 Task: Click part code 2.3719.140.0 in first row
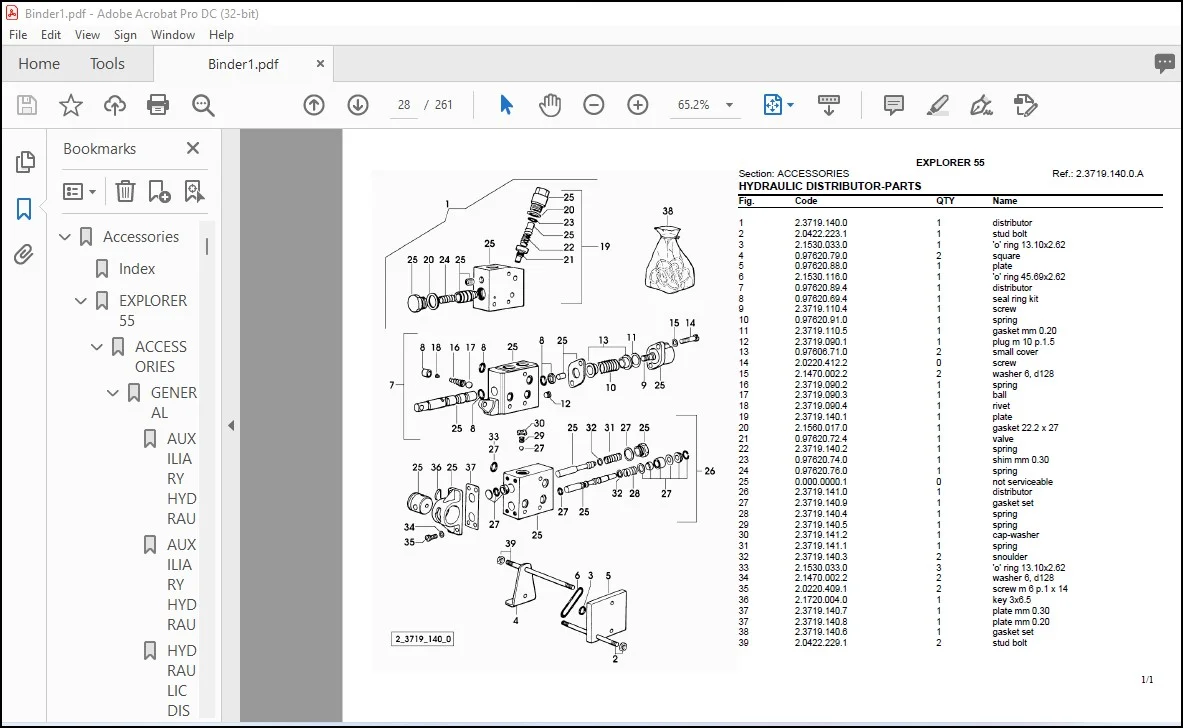point(821,223)
